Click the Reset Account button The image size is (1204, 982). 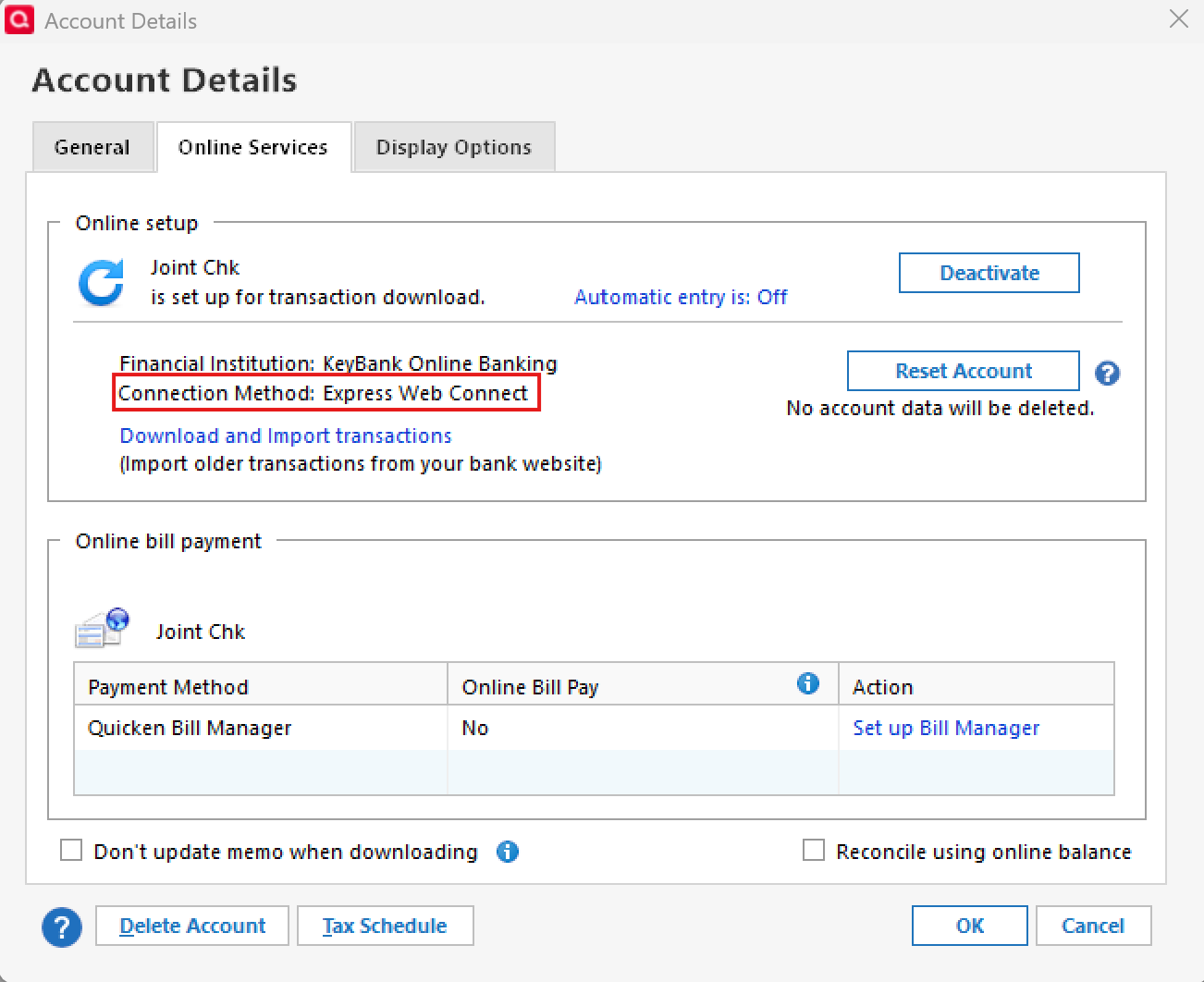pos(963,371)
